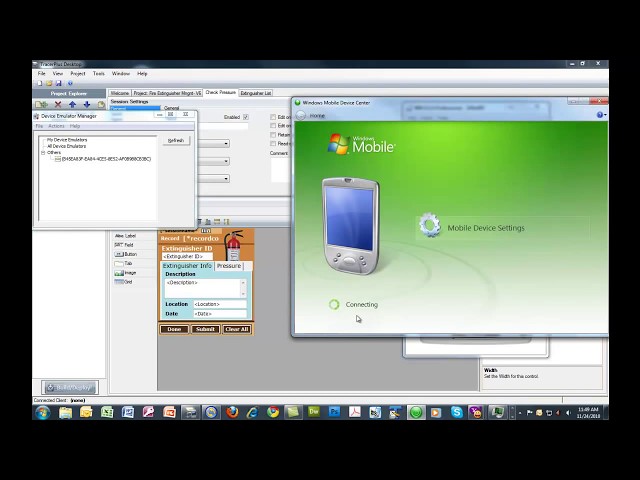Open Photoshop from the taskbar
The height and width of the screenshot is (480, 640).
334,412
